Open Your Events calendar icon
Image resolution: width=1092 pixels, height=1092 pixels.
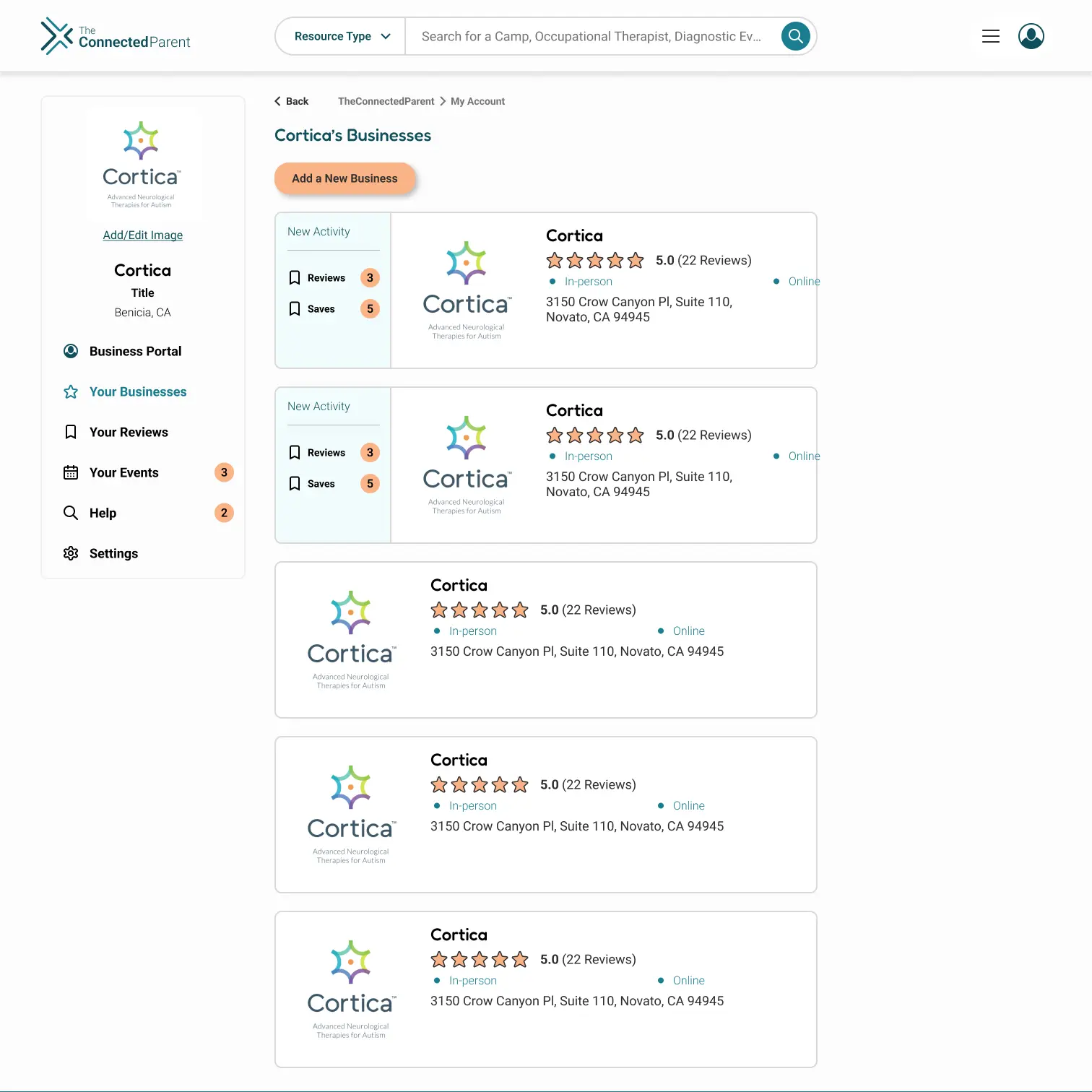pyautogui.click(x=70, y=472)
